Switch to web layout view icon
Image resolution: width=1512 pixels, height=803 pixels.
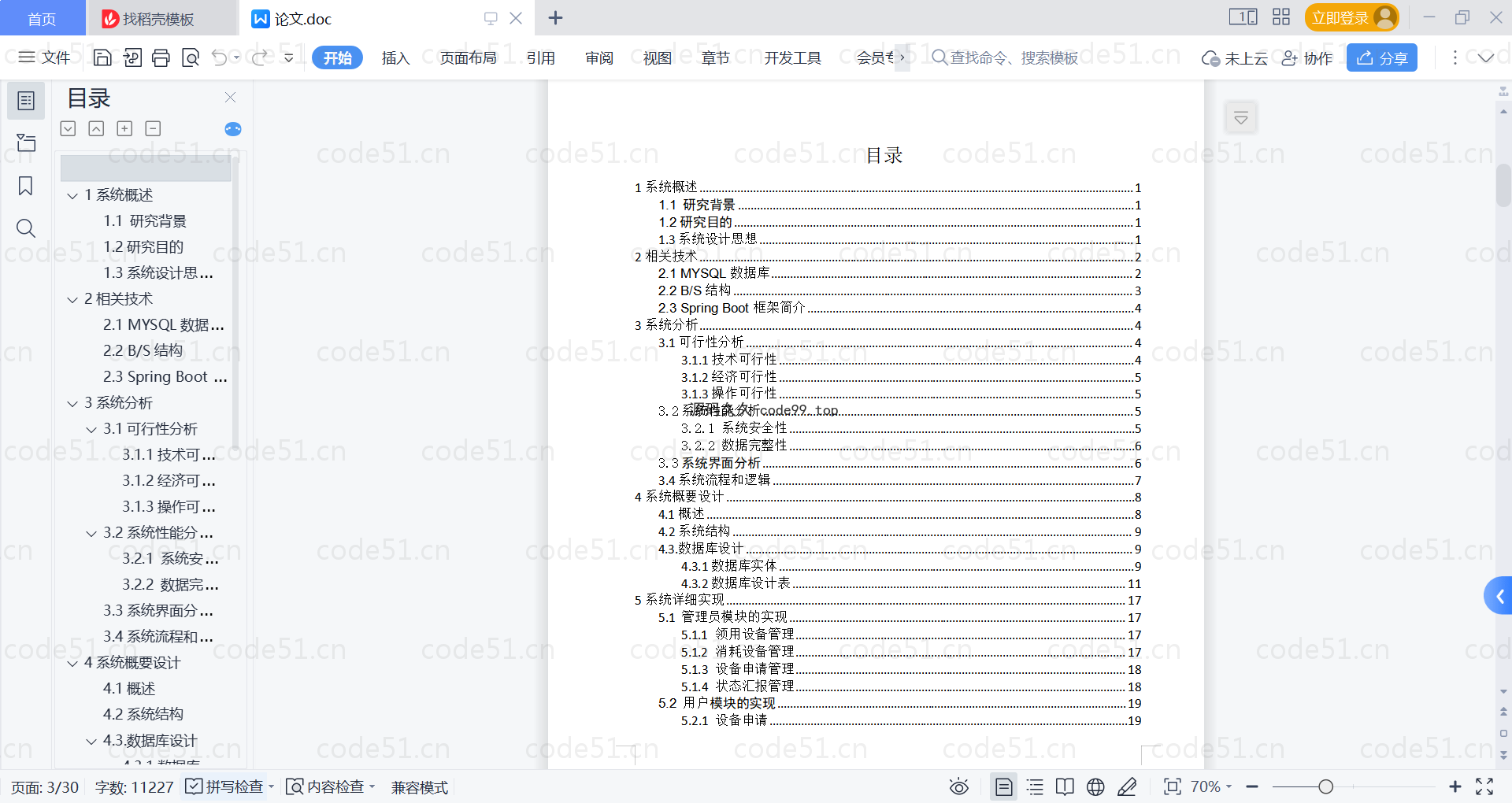tap(1095, 786)
